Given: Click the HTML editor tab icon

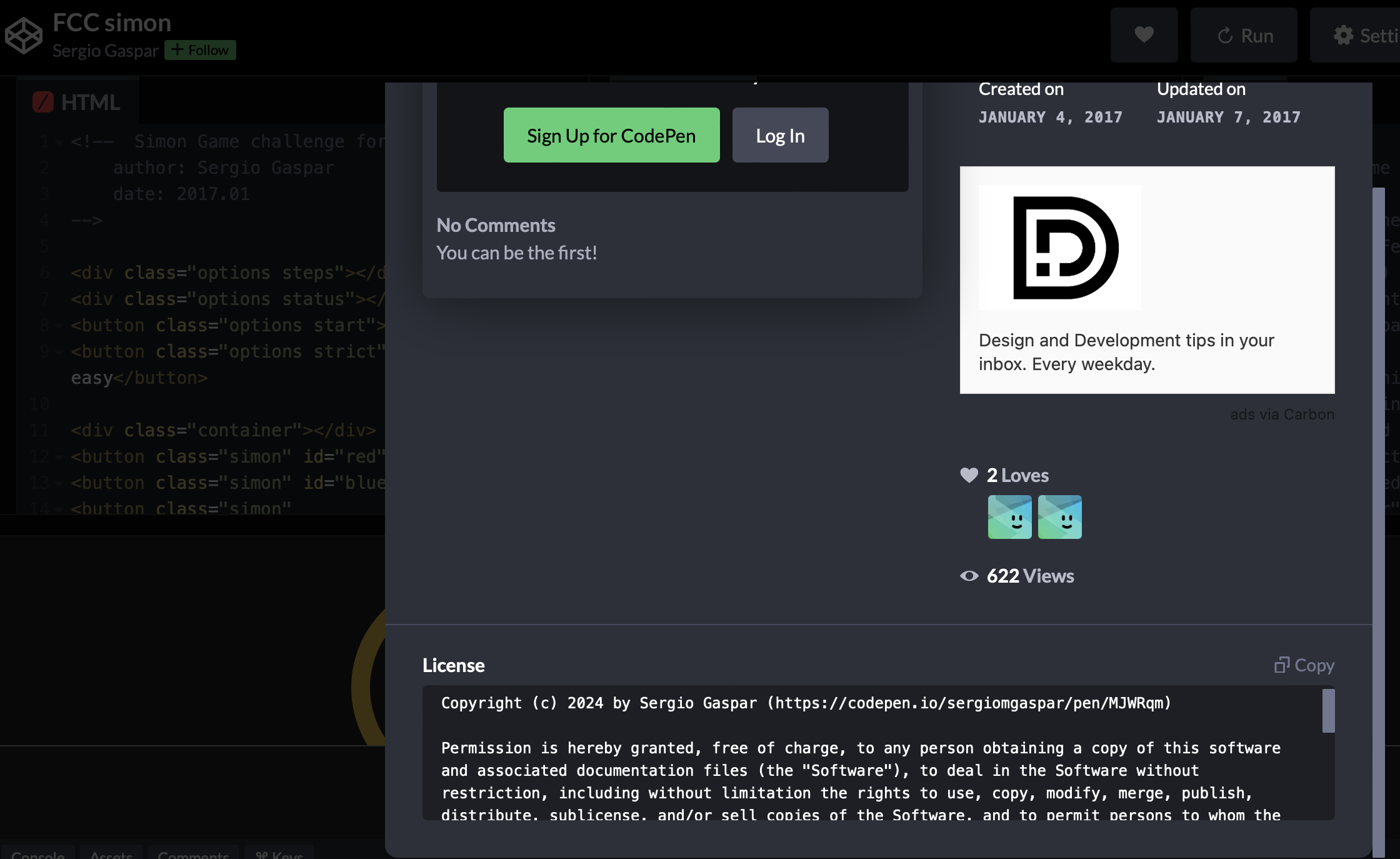Looking at the screenshot, I should click(43, 102).
